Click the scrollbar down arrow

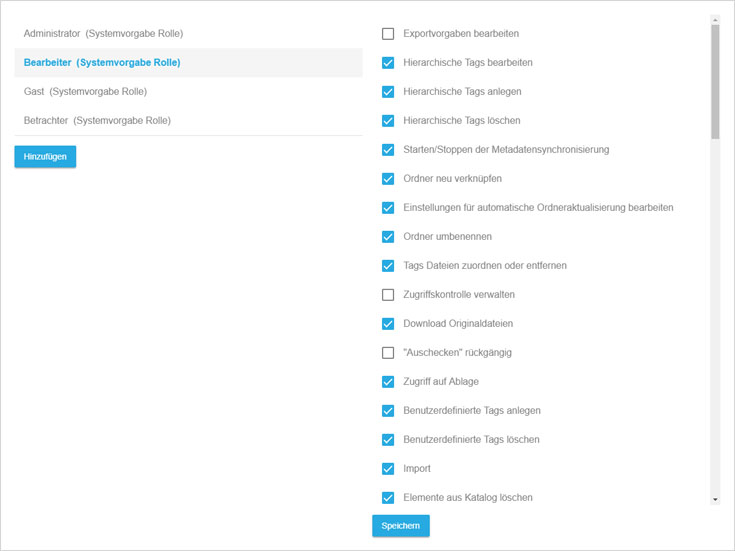pyautogui.click(x=715, y=498)
